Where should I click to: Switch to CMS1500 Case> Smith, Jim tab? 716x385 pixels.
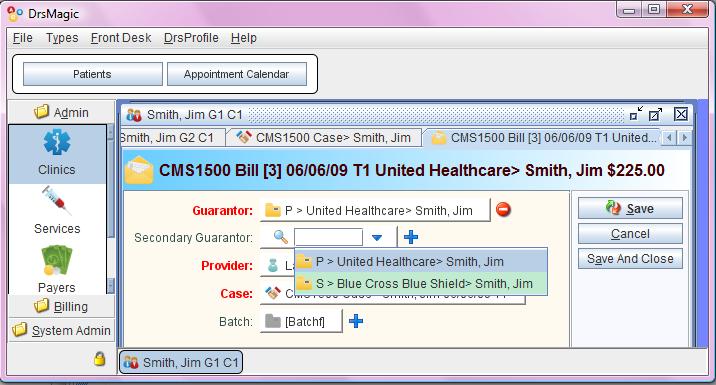[324, 137]
